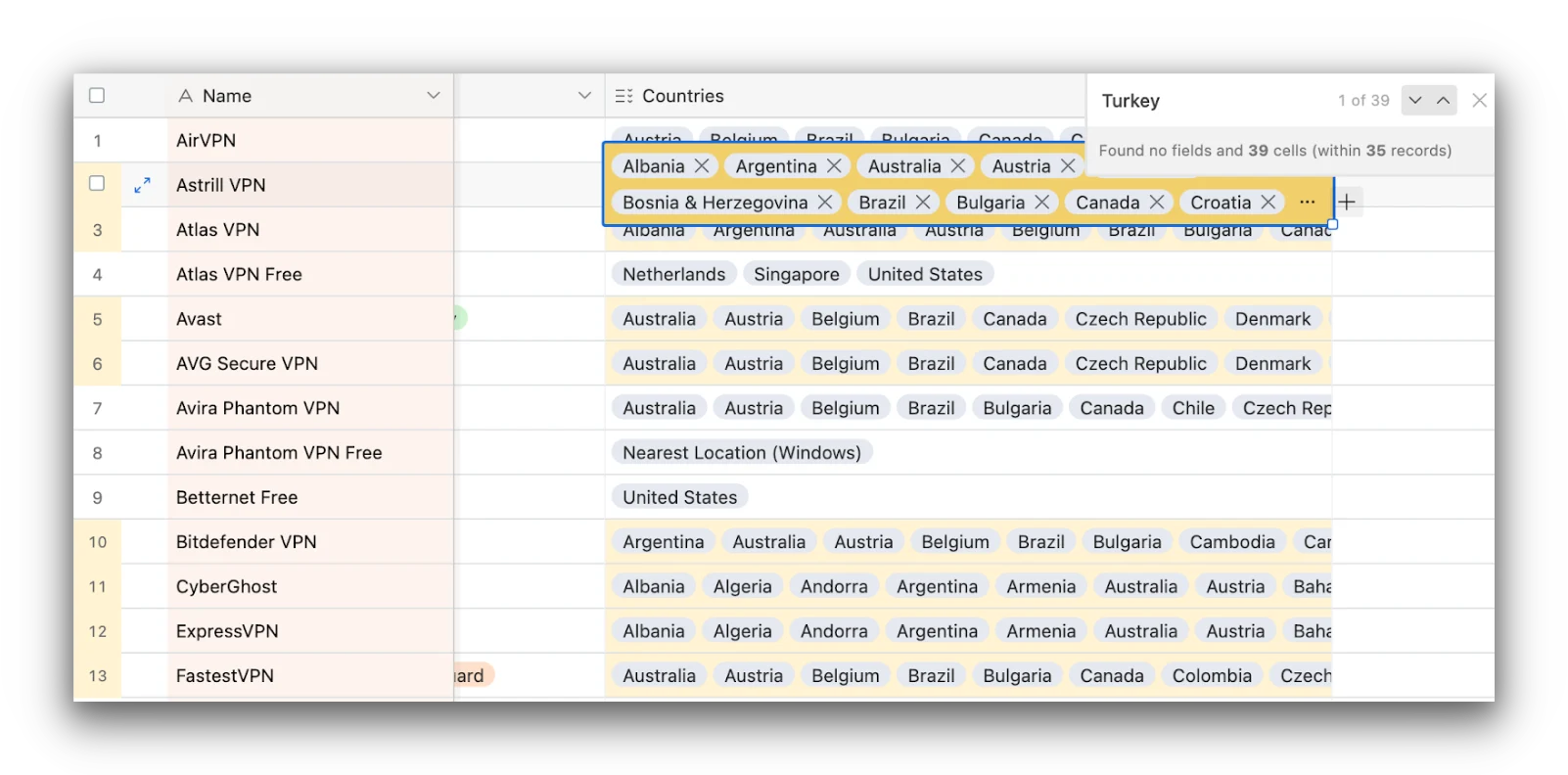Screen dimensions: 1568x775
Task: Click Czech Republic tag in Avast row
Action: (1141, 319)
